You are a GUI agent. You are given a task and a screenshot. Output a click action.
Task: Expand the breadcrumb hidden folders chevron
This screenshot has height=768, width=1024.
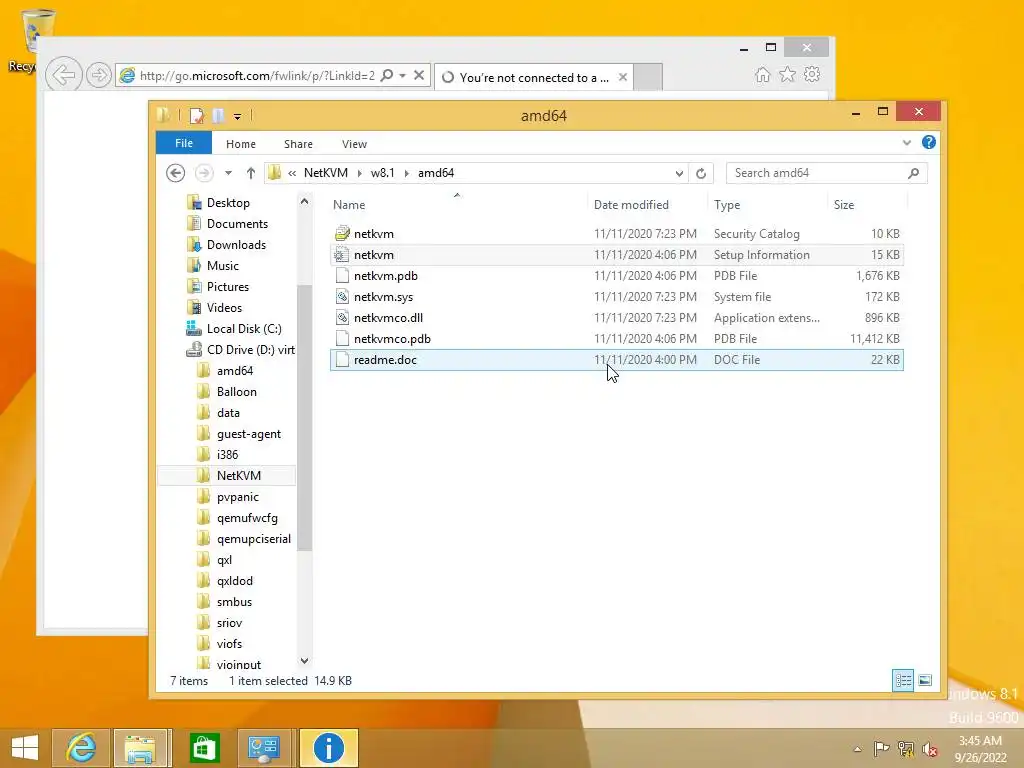click(x=292, y=173)
